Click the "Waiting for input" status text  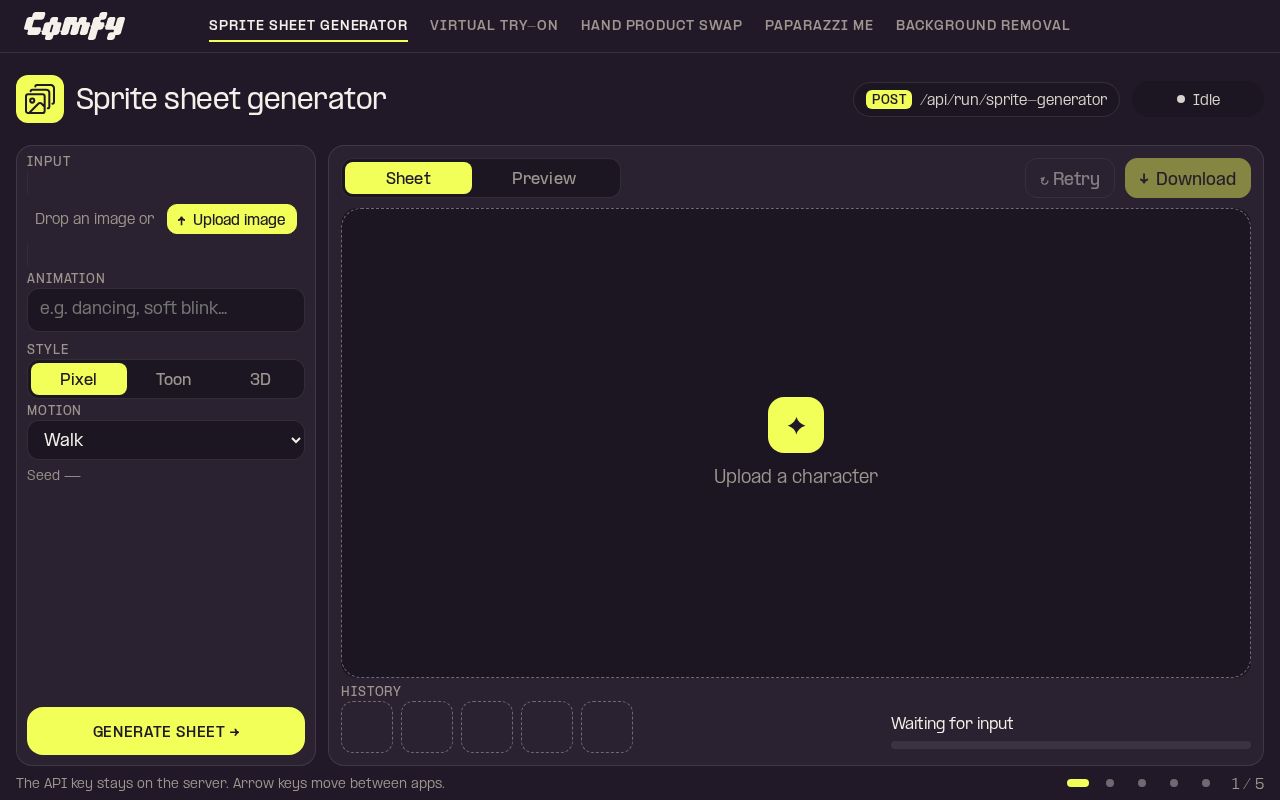pyautogui.click(x=952, y=723)
